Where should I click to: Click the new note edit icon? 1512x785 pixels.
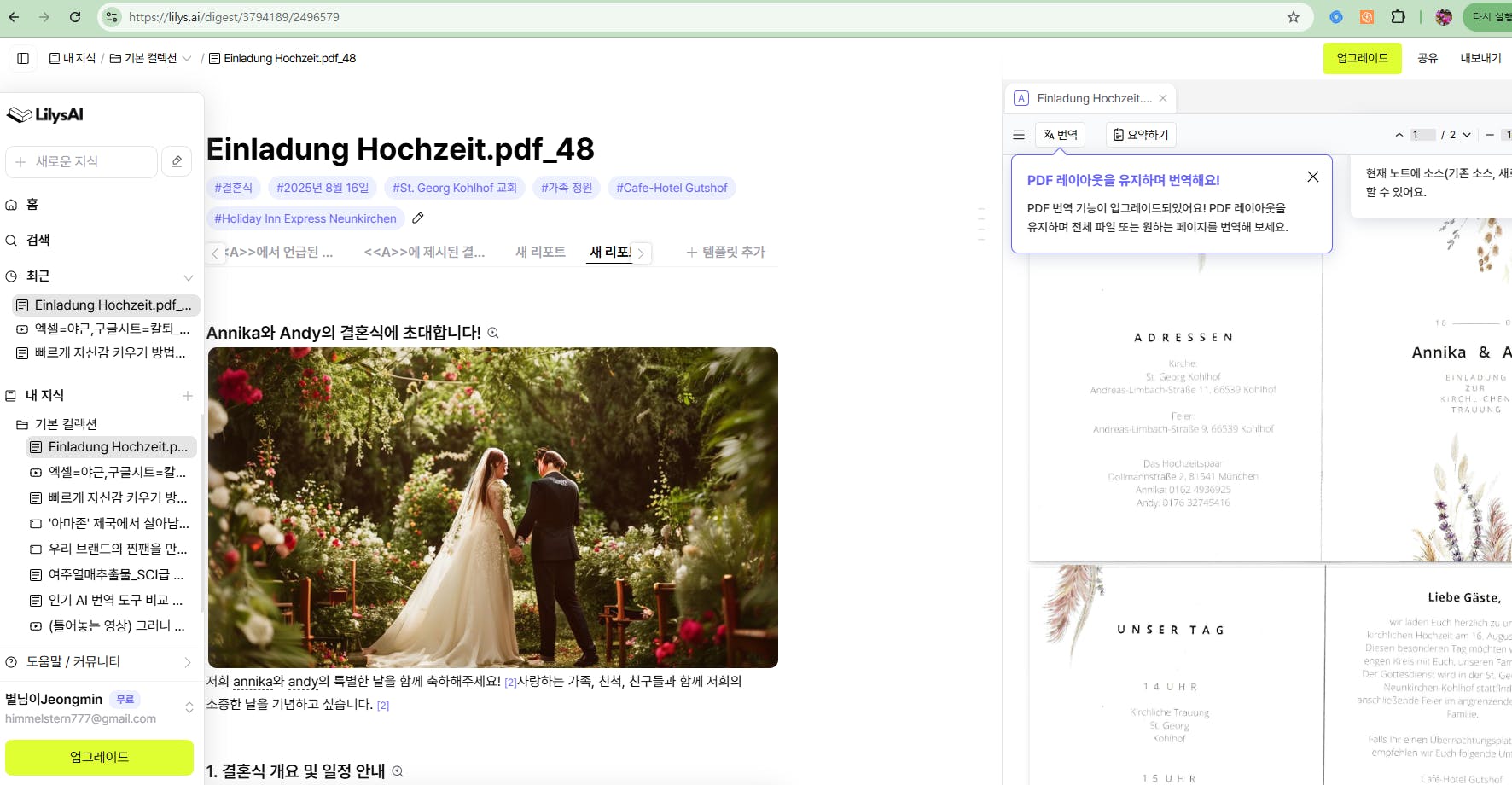point(177,161)
